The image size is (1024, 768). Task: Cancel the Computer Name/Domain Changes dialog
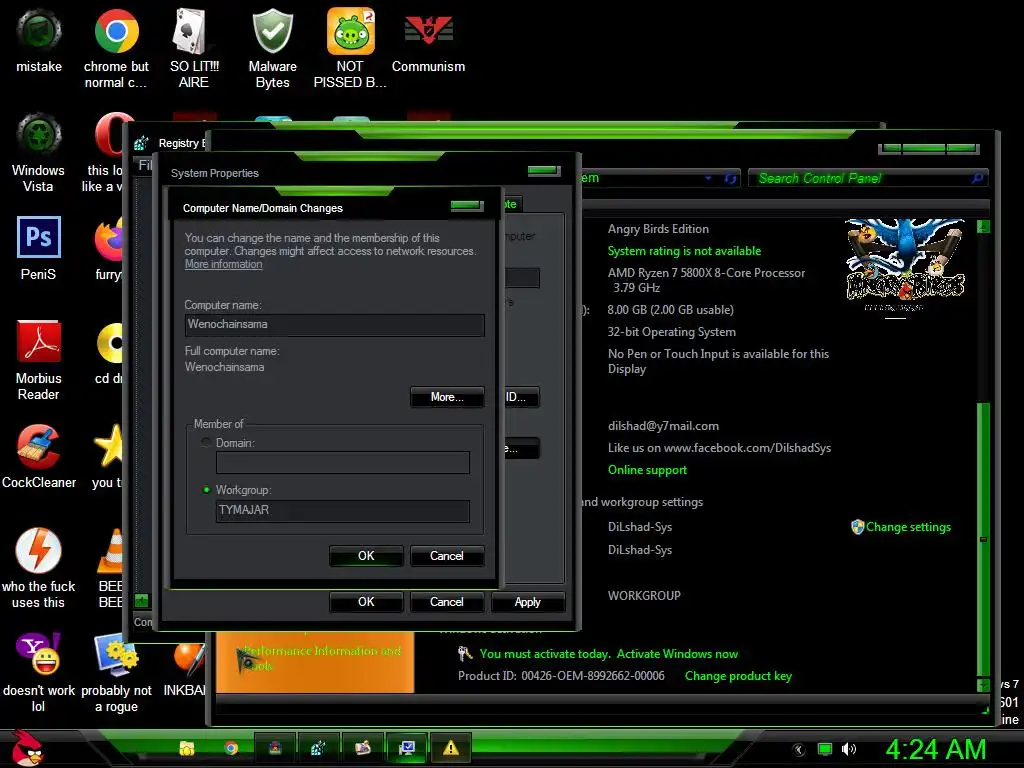[447, 556]
